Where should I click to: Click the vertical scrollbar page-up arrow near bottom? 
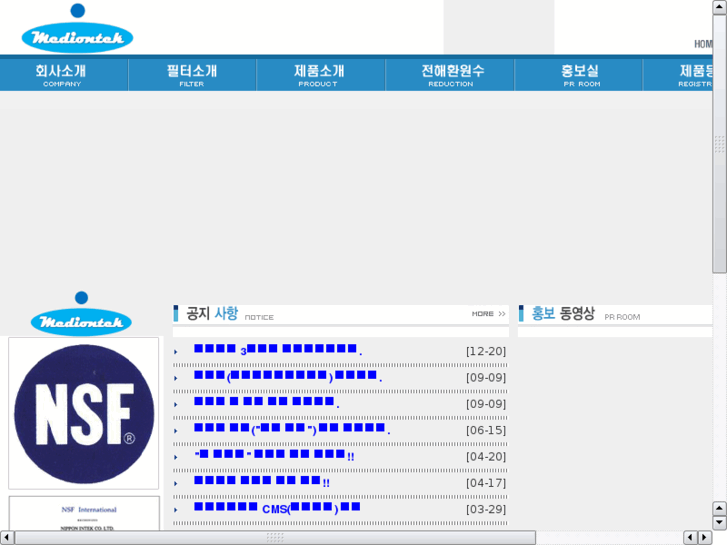coord(720,509)
